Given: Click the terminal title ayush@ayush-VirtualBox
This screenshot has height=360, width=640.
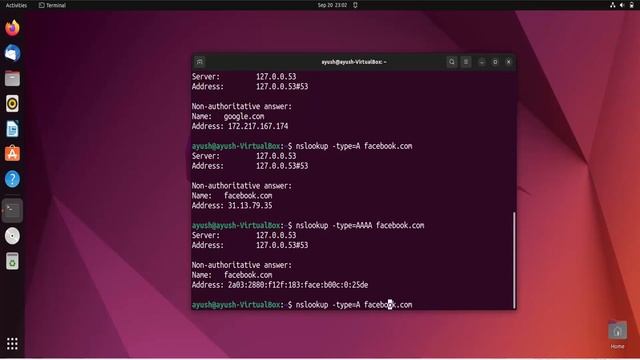Looking at the screenshot, I should click(354, 62).
